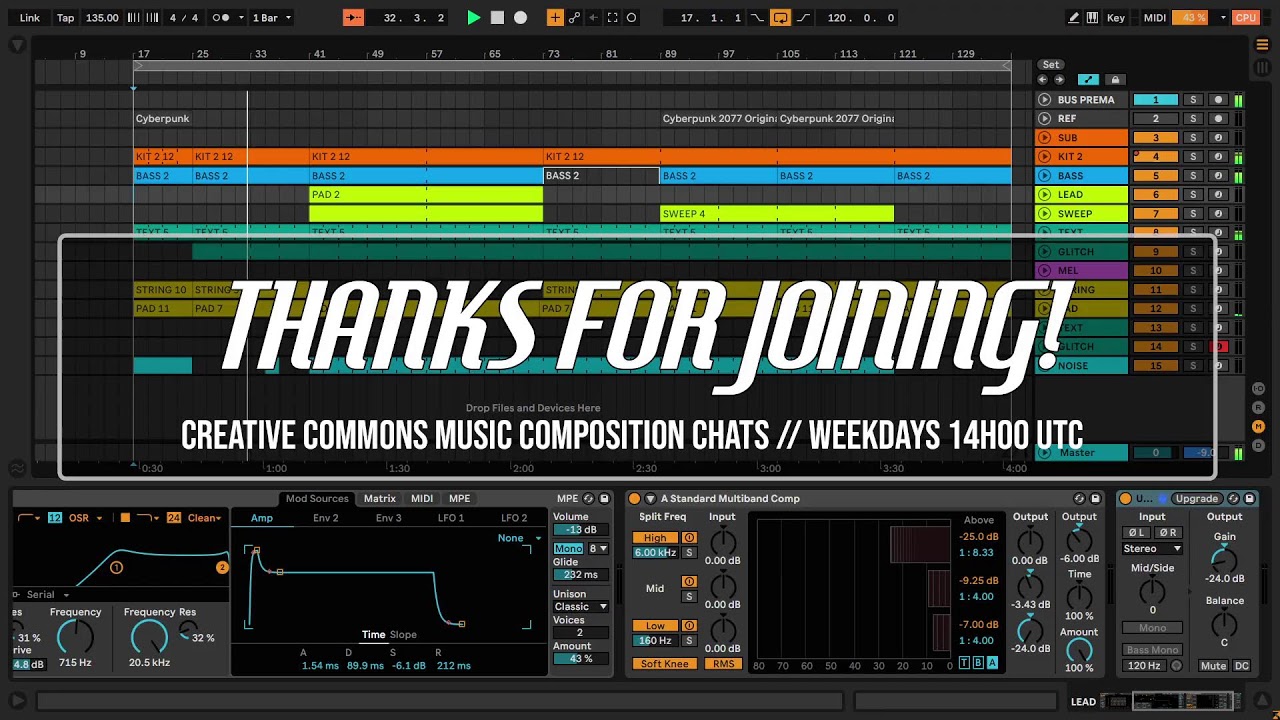Switch to the MIDI tab
The width and height of the screenshot is (1280, 720).
[422, 498]
